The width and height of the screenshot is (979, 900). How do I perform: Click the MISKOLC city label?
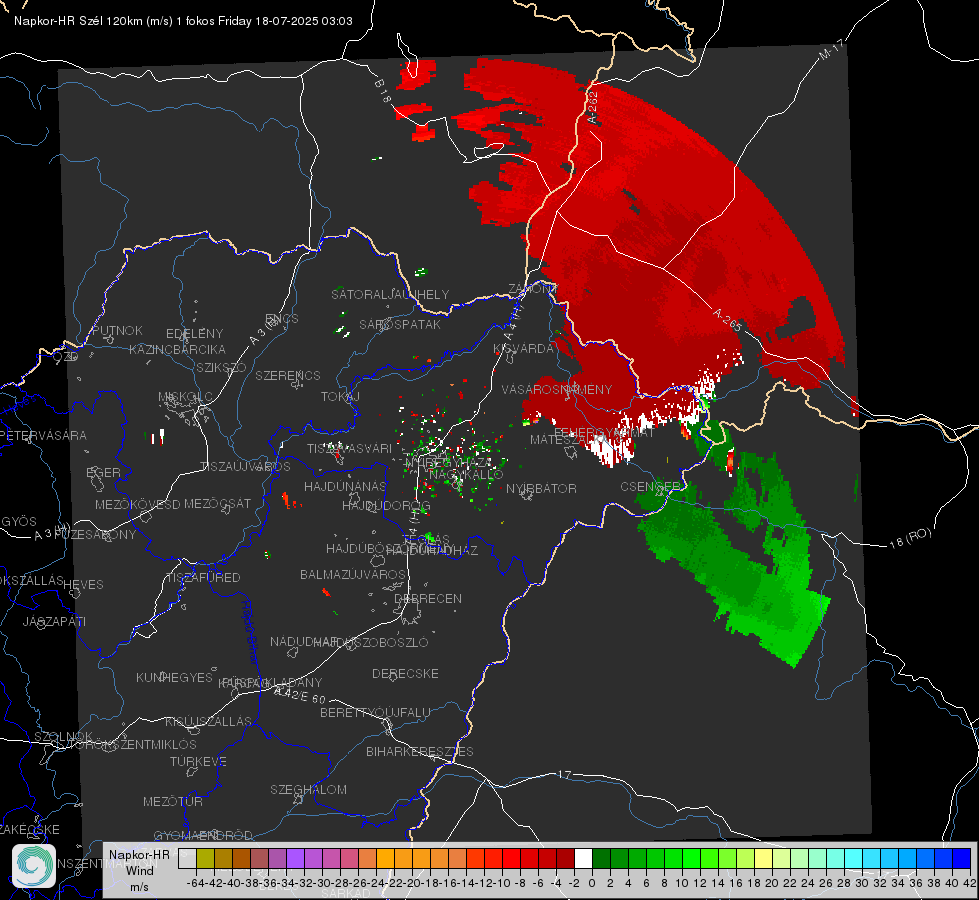click(x=185, y=397)
